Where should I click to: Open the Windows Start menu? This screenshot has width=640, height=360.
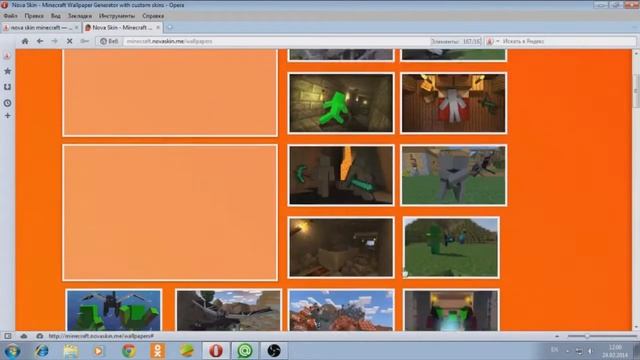[x=12, y=351]
